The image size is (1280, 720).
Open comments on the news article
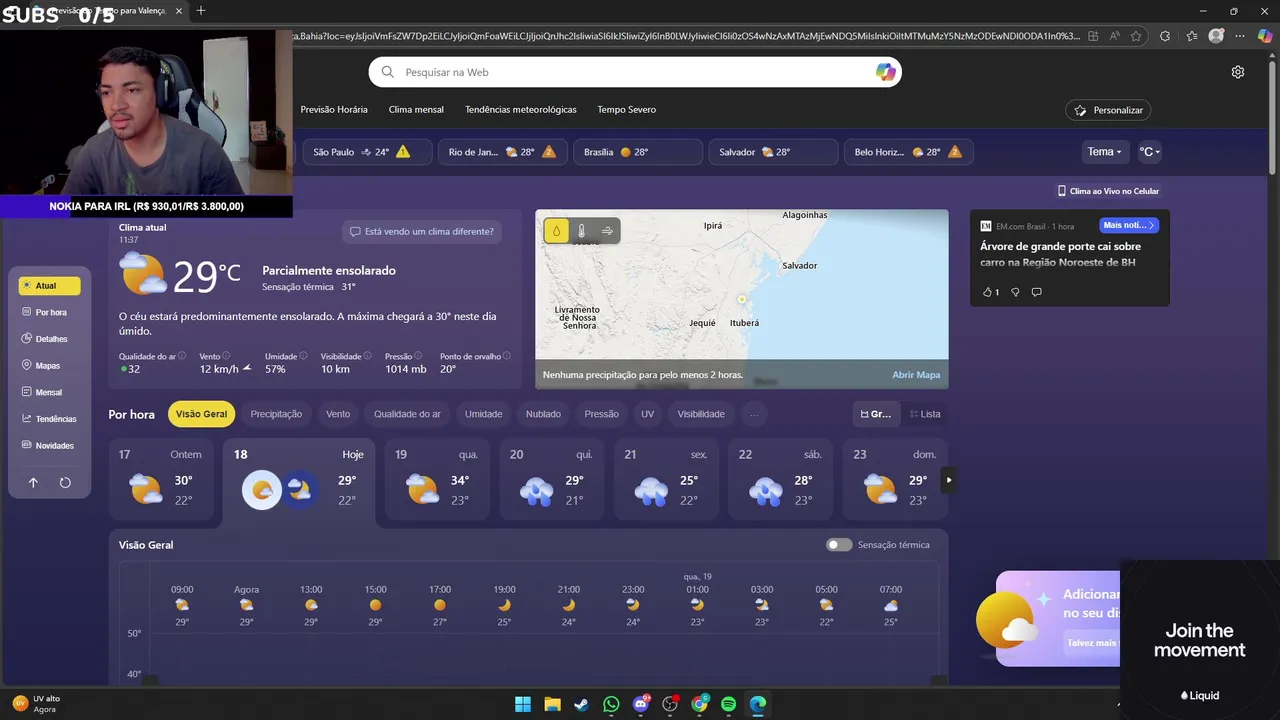click(x=1036, y=292)
